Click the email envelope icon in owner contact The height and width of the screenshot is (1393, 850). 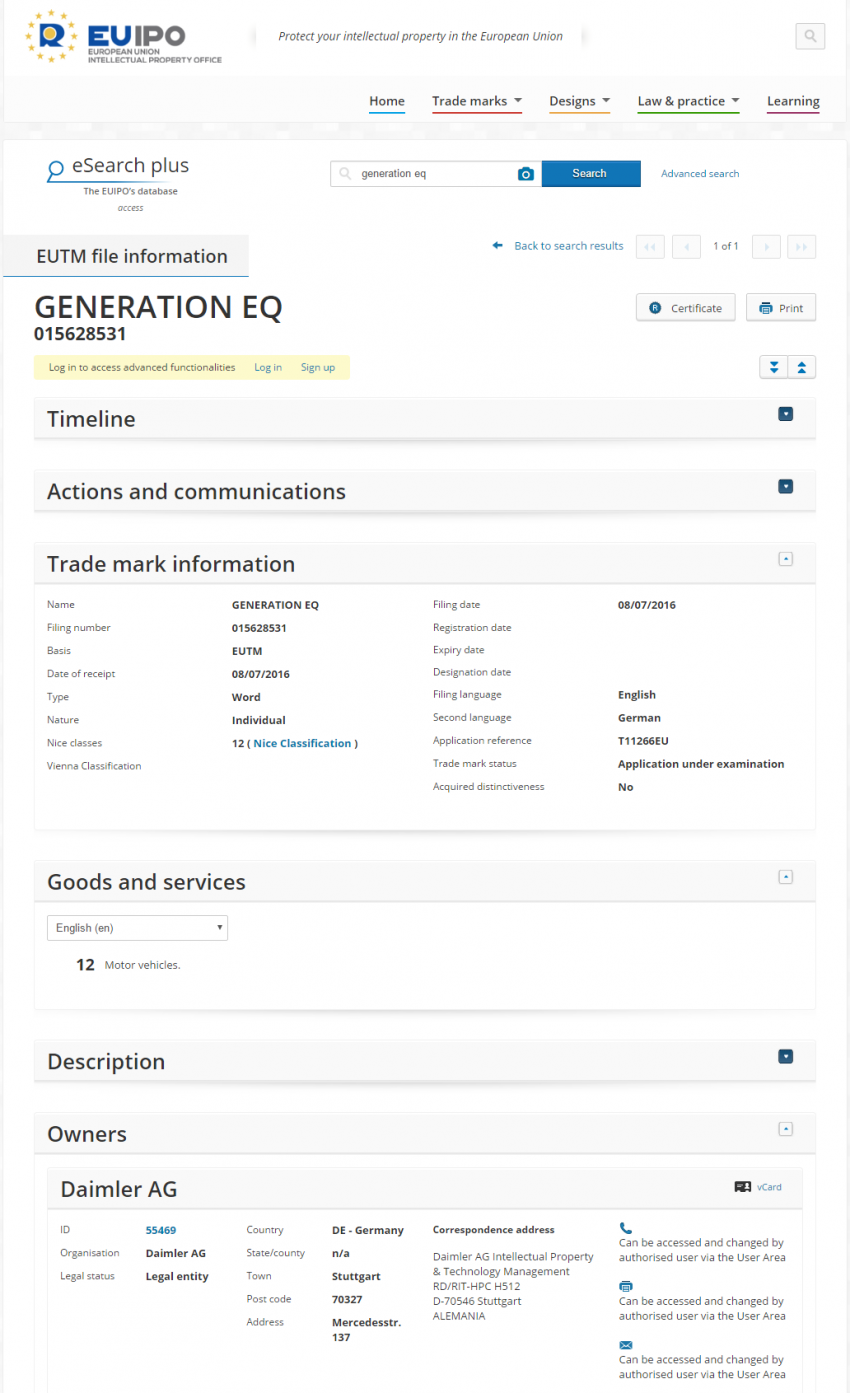pos(626,1345)
